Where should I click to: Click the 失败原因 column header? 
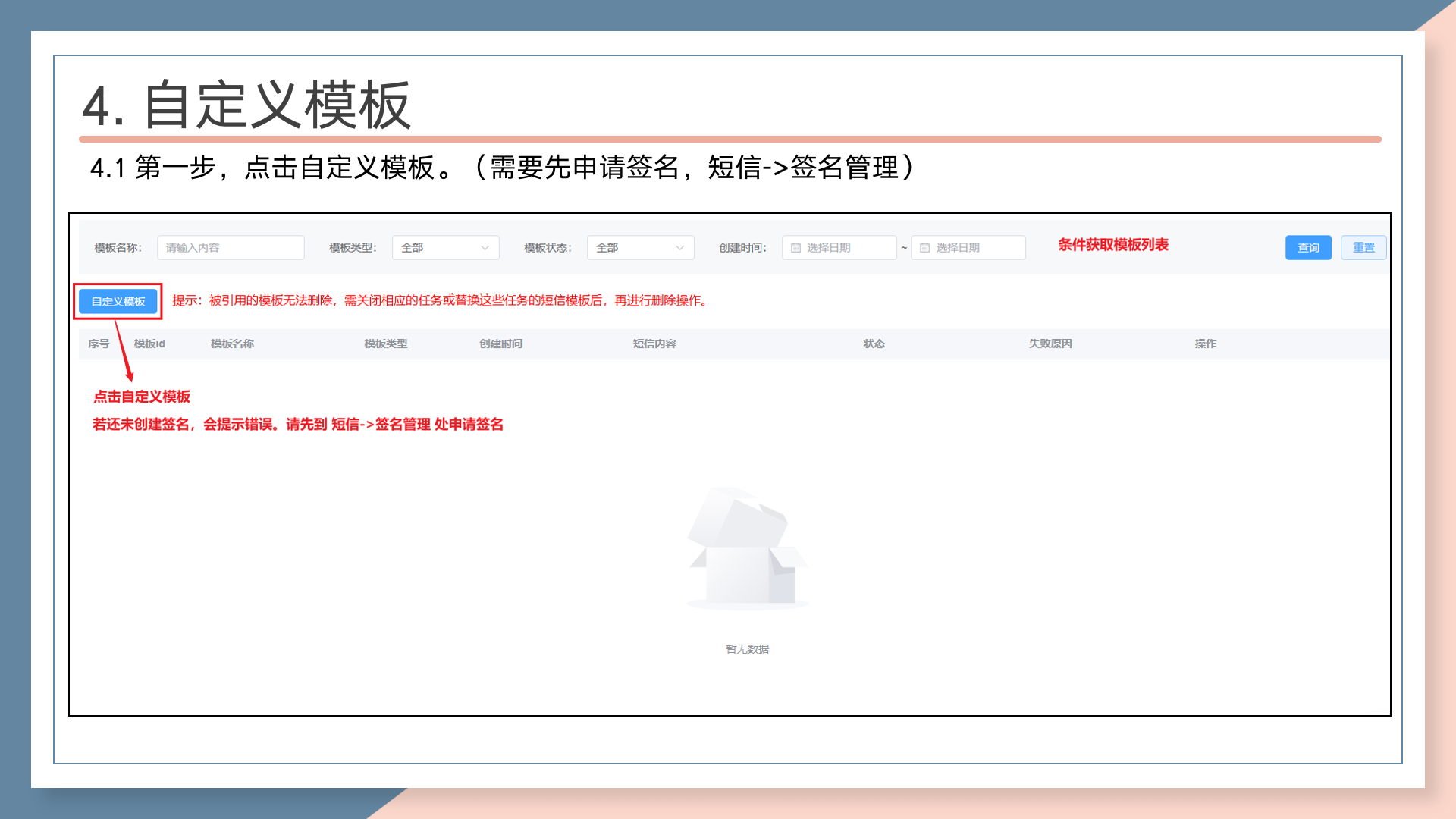pos(1050,344)
